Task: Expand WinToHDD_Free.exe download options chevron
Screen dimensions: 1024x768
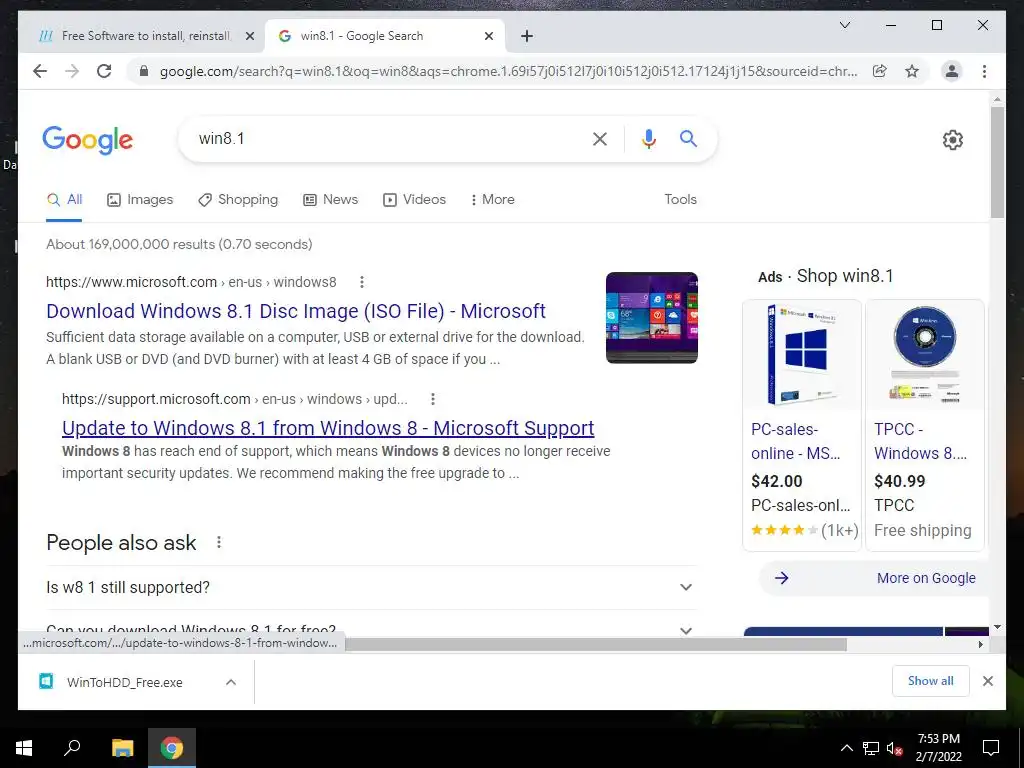Action: click(x=231, y=682)
